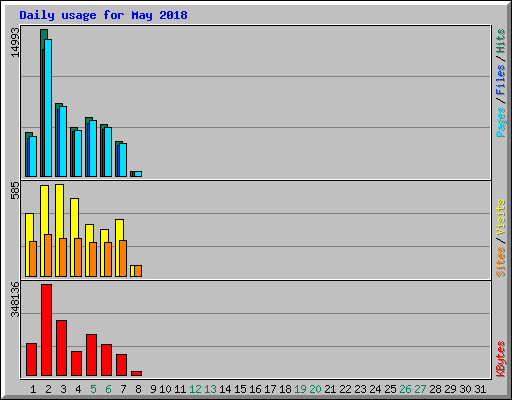Click the day 5 green axis label
Screen dimensions: 512x400
[x=93, y=389]
